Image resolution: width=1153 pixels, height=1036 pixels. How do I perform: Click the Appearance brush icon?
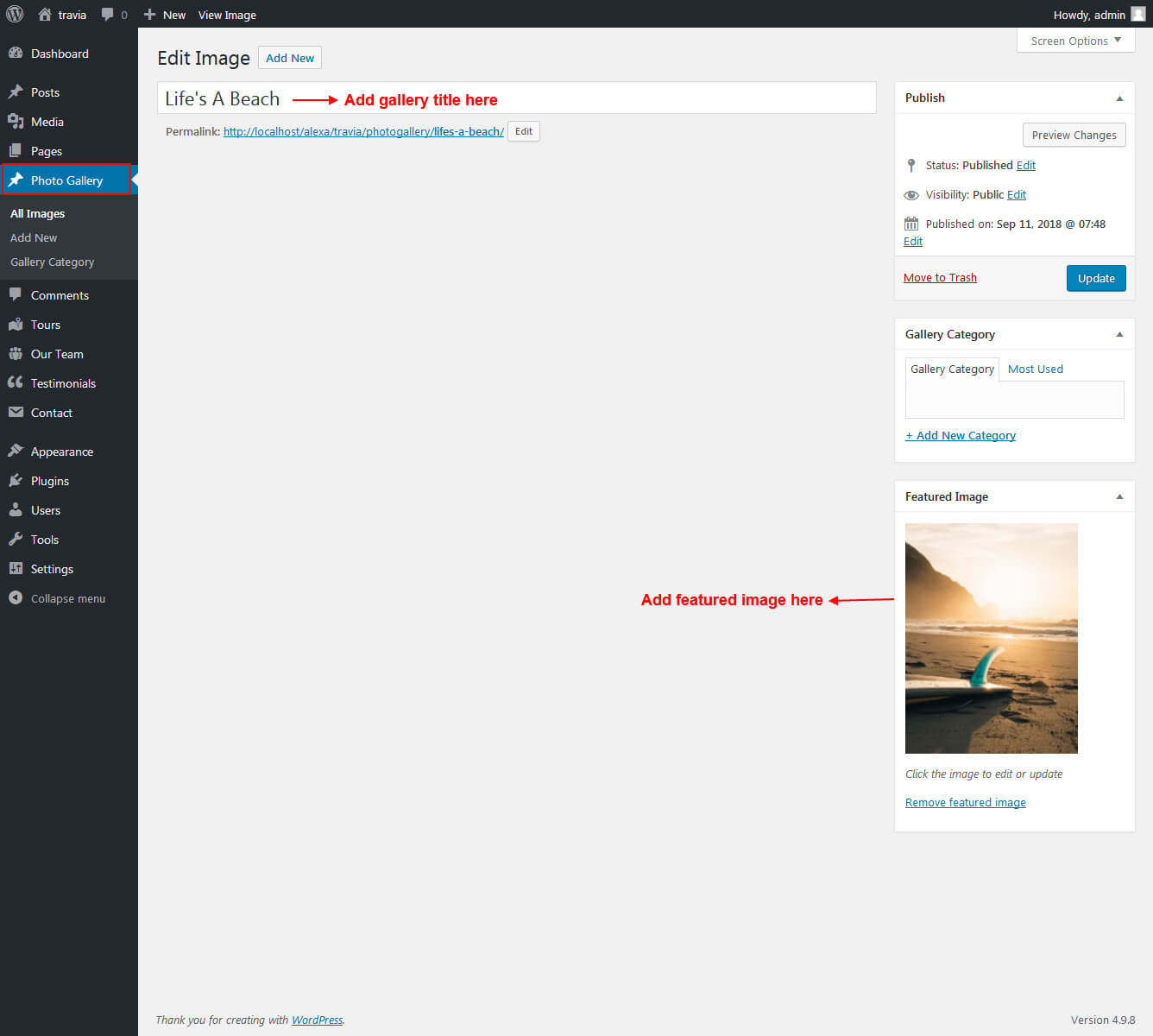coord(16,451)
